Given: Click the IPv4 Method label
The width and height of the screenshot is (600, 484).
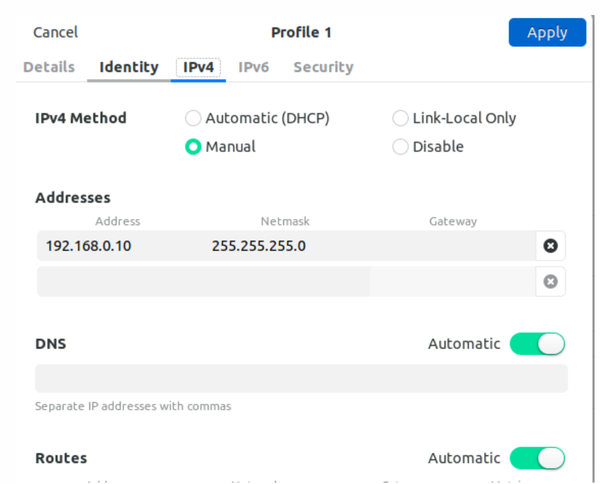Looking at the screenshot, I should tap(81, 118).
